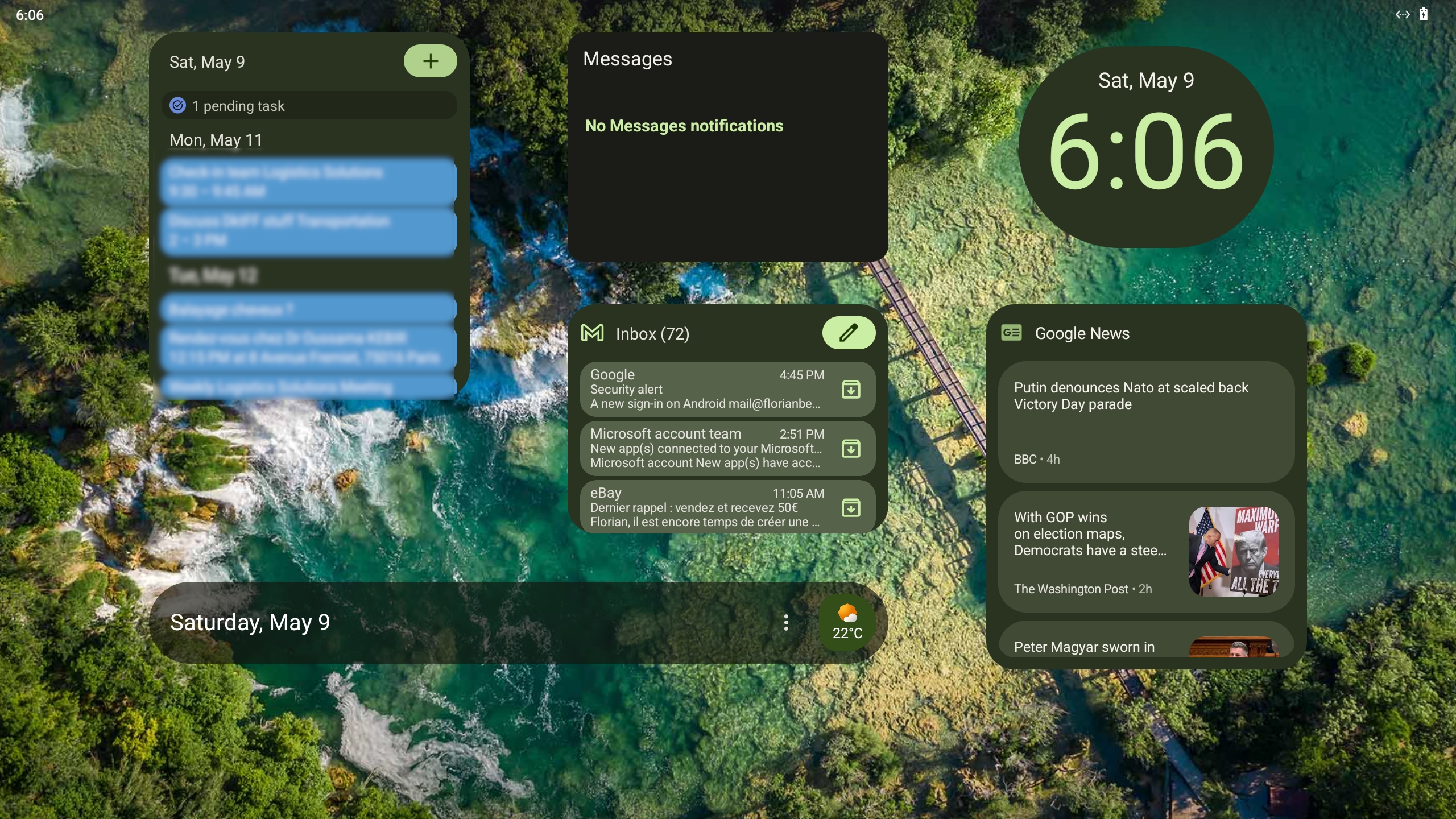Tap the 6:06 clock widget
1456x819 pixels.
coord(1145,147)
